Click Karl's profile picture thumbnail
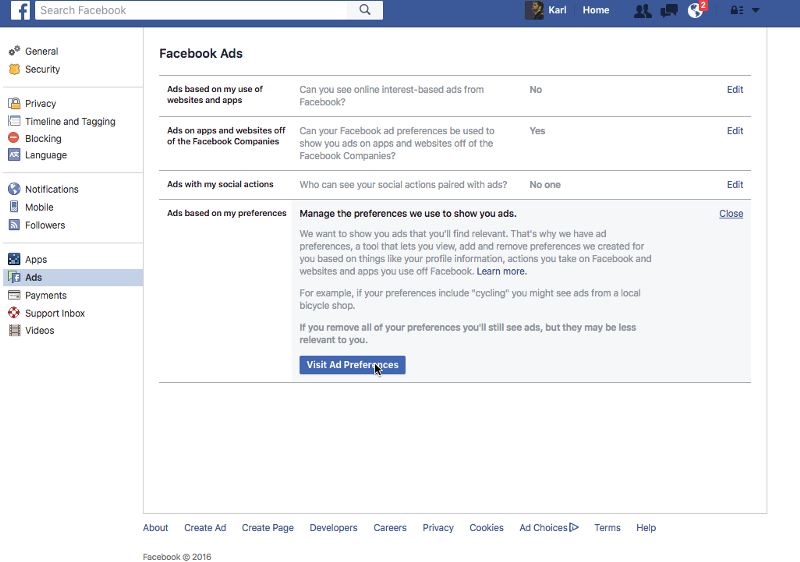 pyautogui.click(x=534, y=10)
